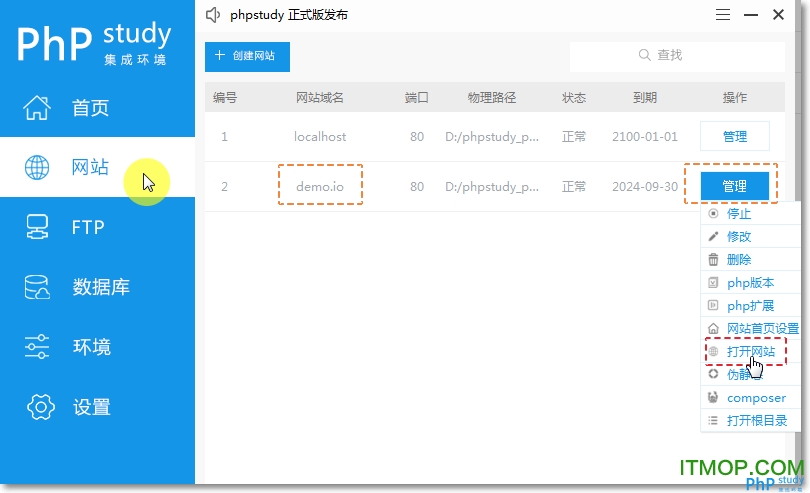The image size is (810, 493).
Task: Click the gear icon beside 设置
Action: tap(40, 407)
